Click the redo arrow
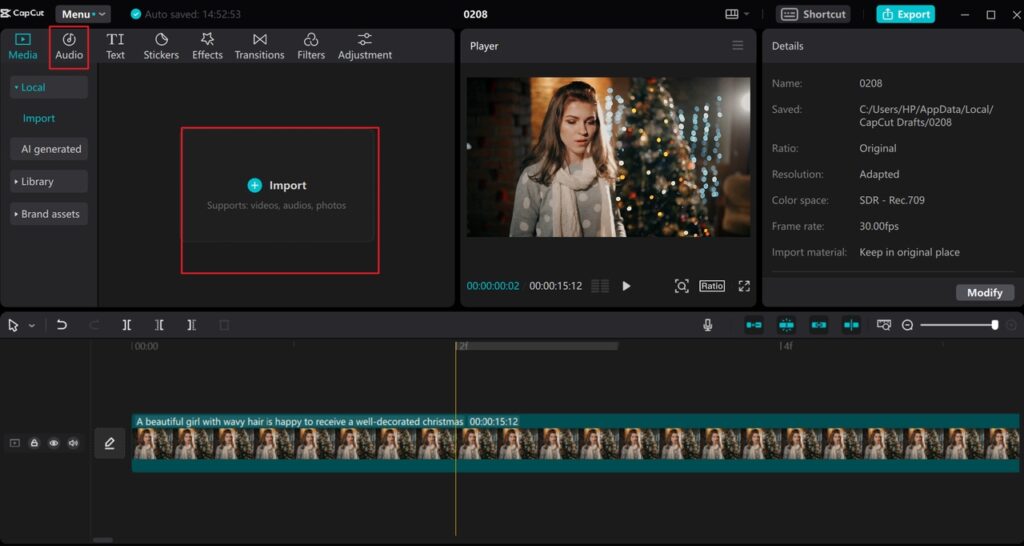 (x=94, y=325)
